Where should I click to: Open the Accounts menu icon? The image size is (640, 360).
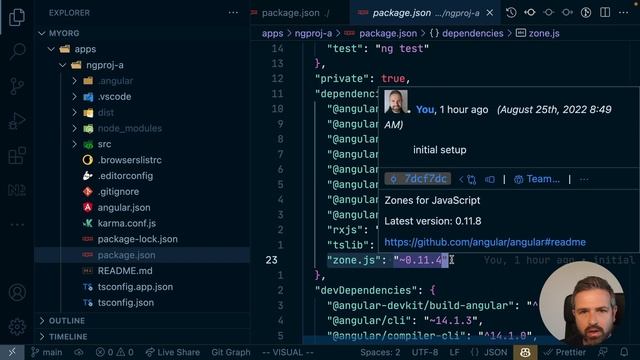tap(17, 292)
